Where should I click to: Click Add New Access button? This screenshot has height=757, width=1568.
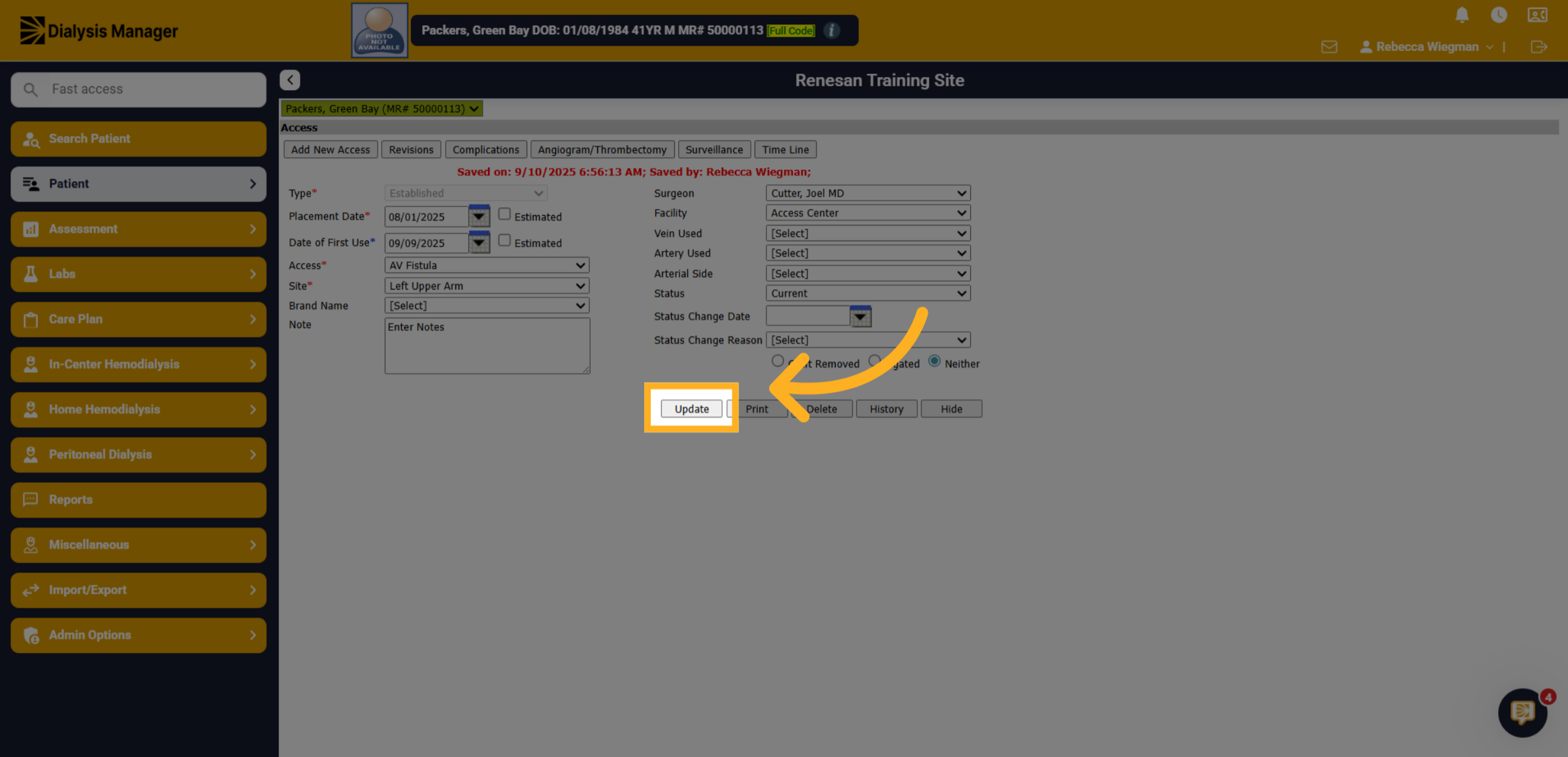click(331, 150)
